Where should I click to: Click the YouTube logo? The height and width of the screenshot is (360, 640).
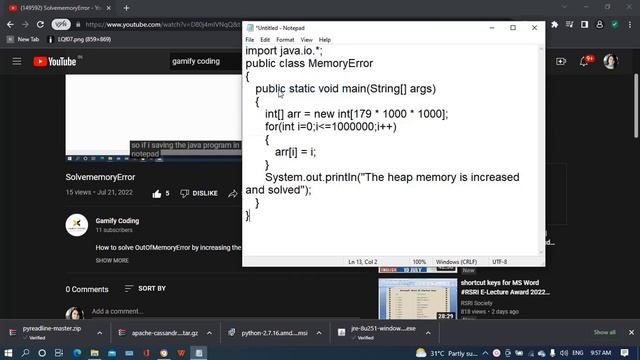pyautogui.click(x=55, y=62)
